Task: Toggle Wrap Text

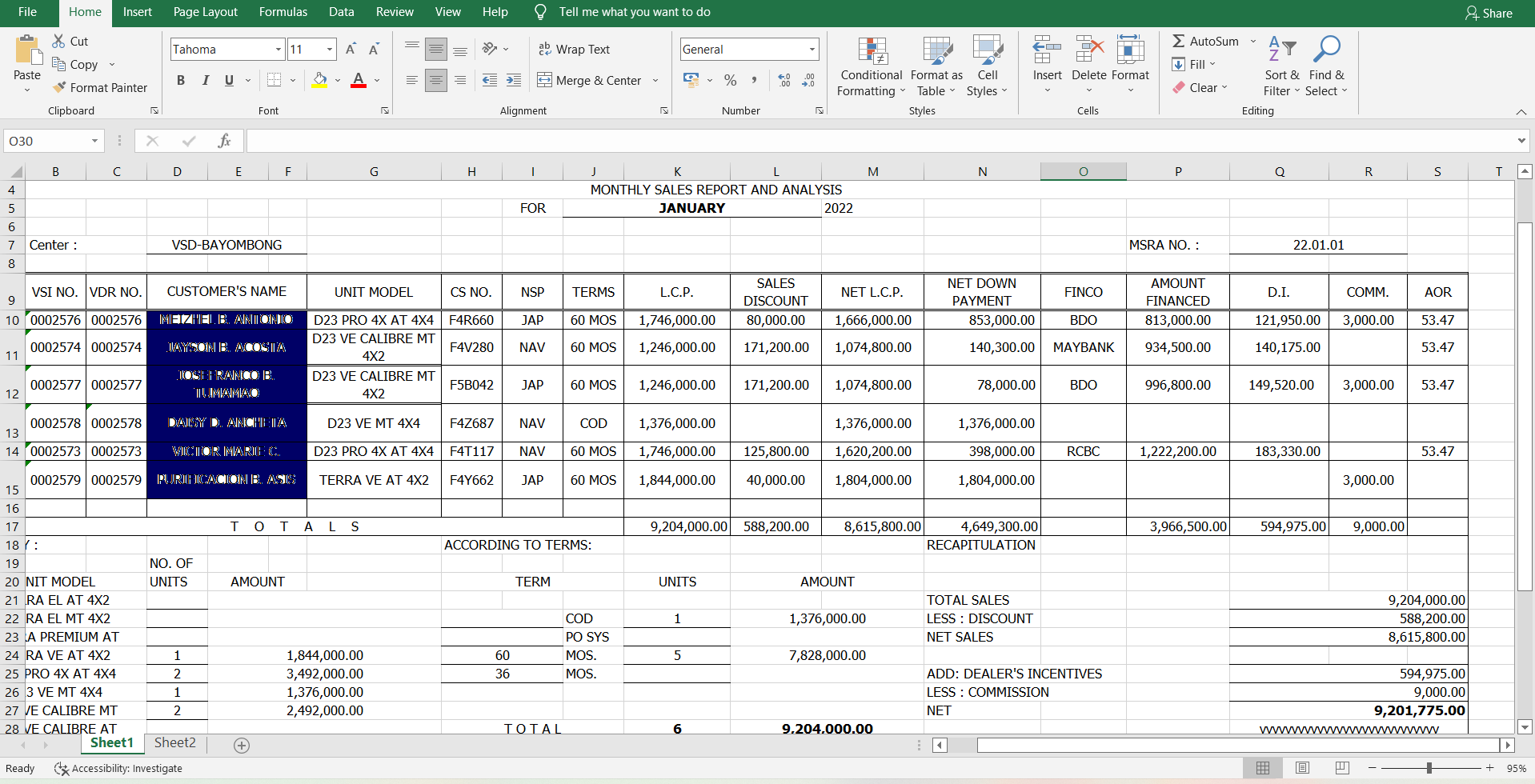Action: point(574,49)
